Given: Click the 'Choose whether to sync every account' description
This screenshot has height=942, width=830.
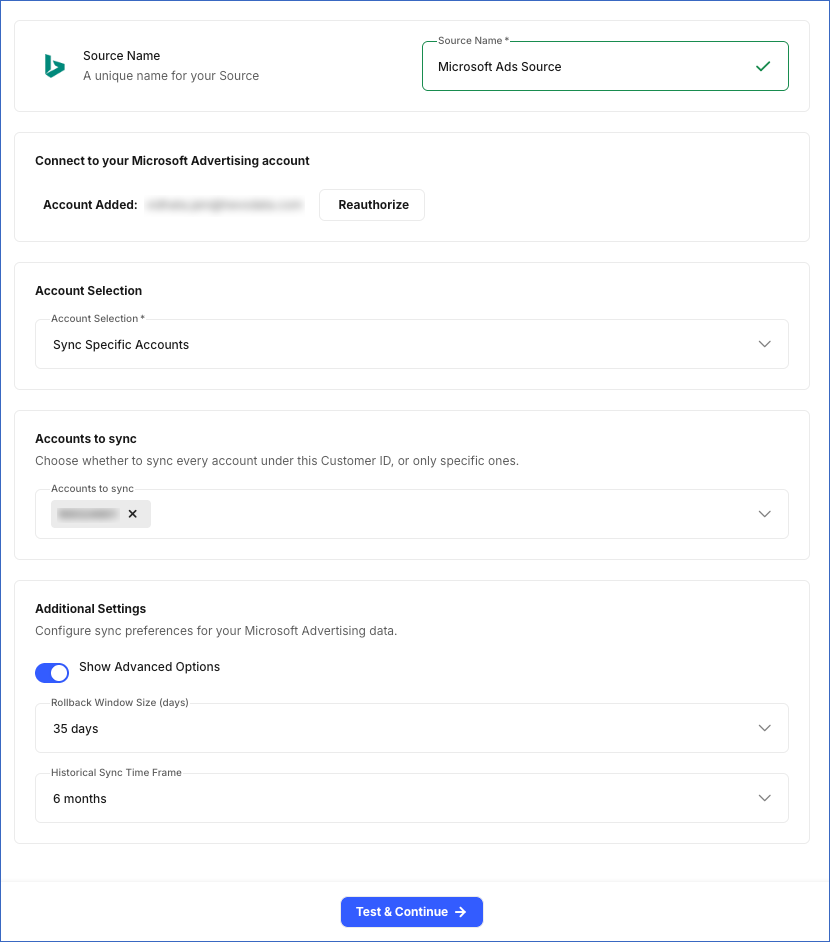Looking at the screenshot, I should [x=277, y=461].
